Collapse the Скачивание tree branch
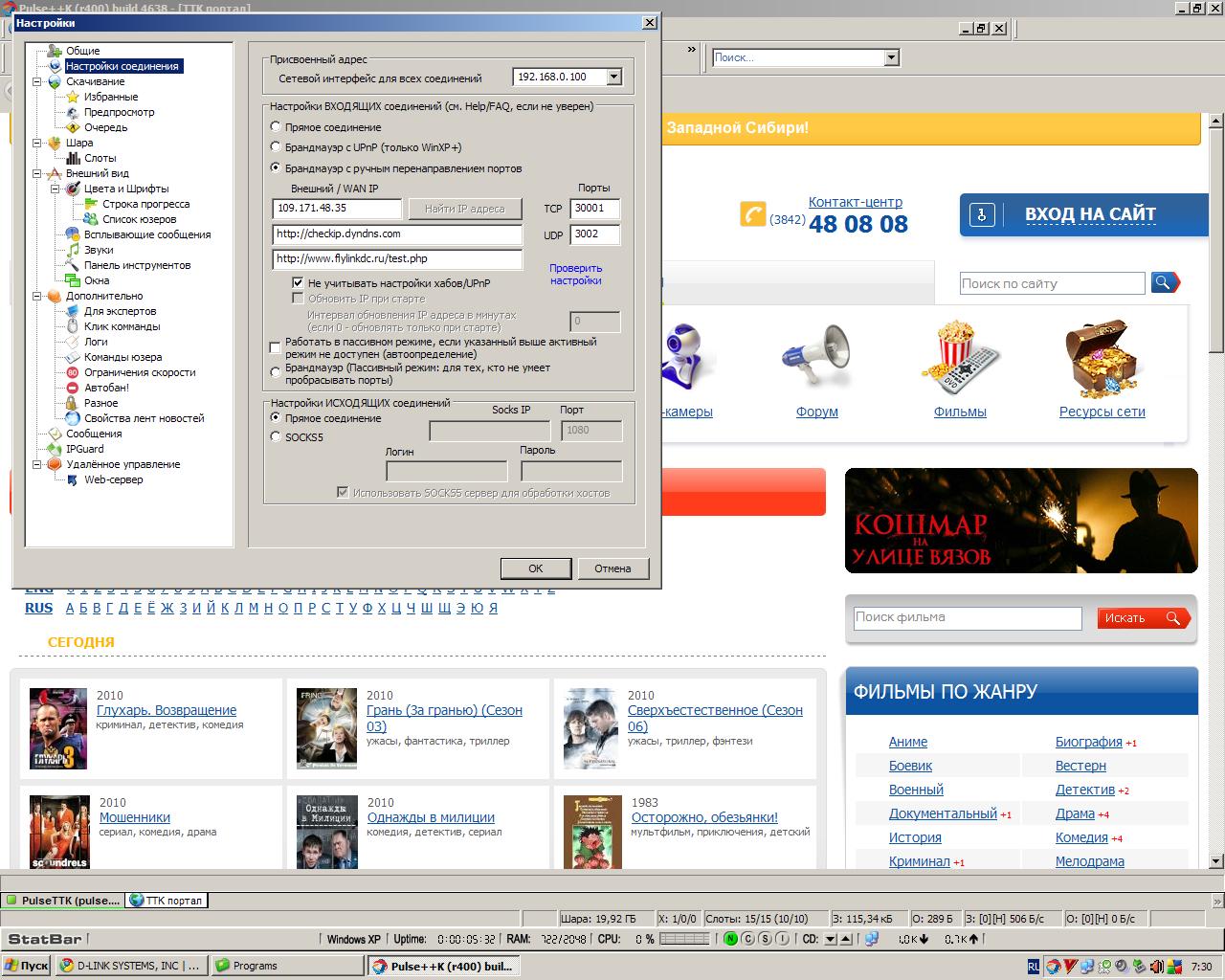Image resolution: width=1225 pixels, height=980 pixels. point(37,81)
